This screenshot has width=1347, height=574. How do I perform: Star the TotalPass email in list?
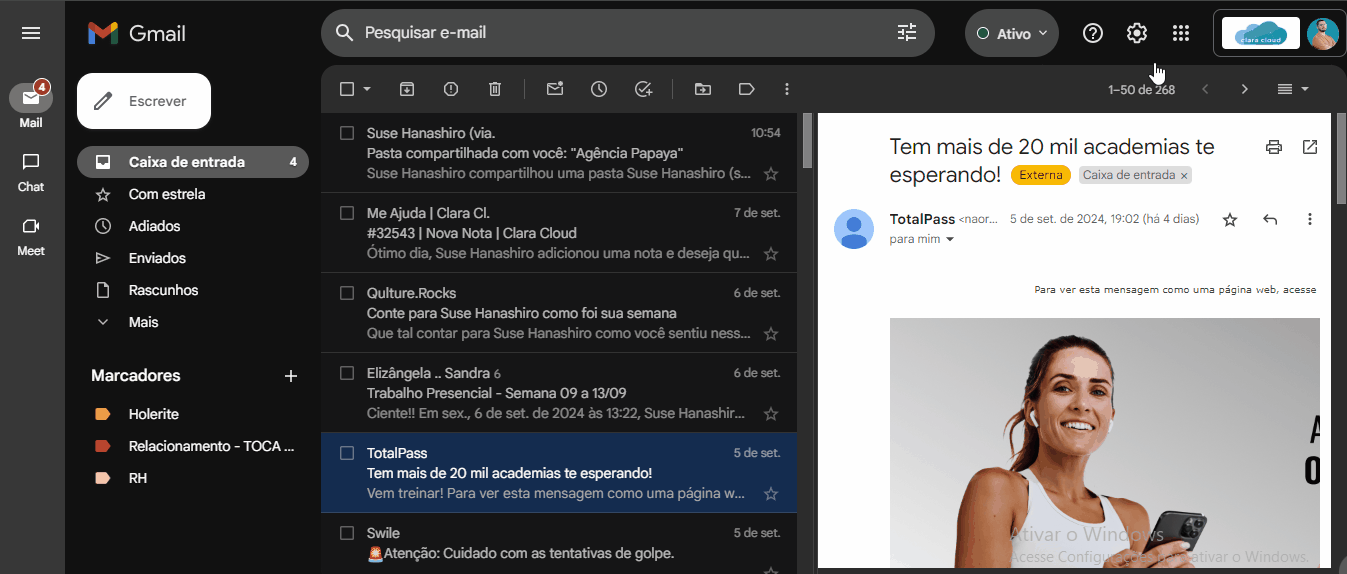pos(771,494)
